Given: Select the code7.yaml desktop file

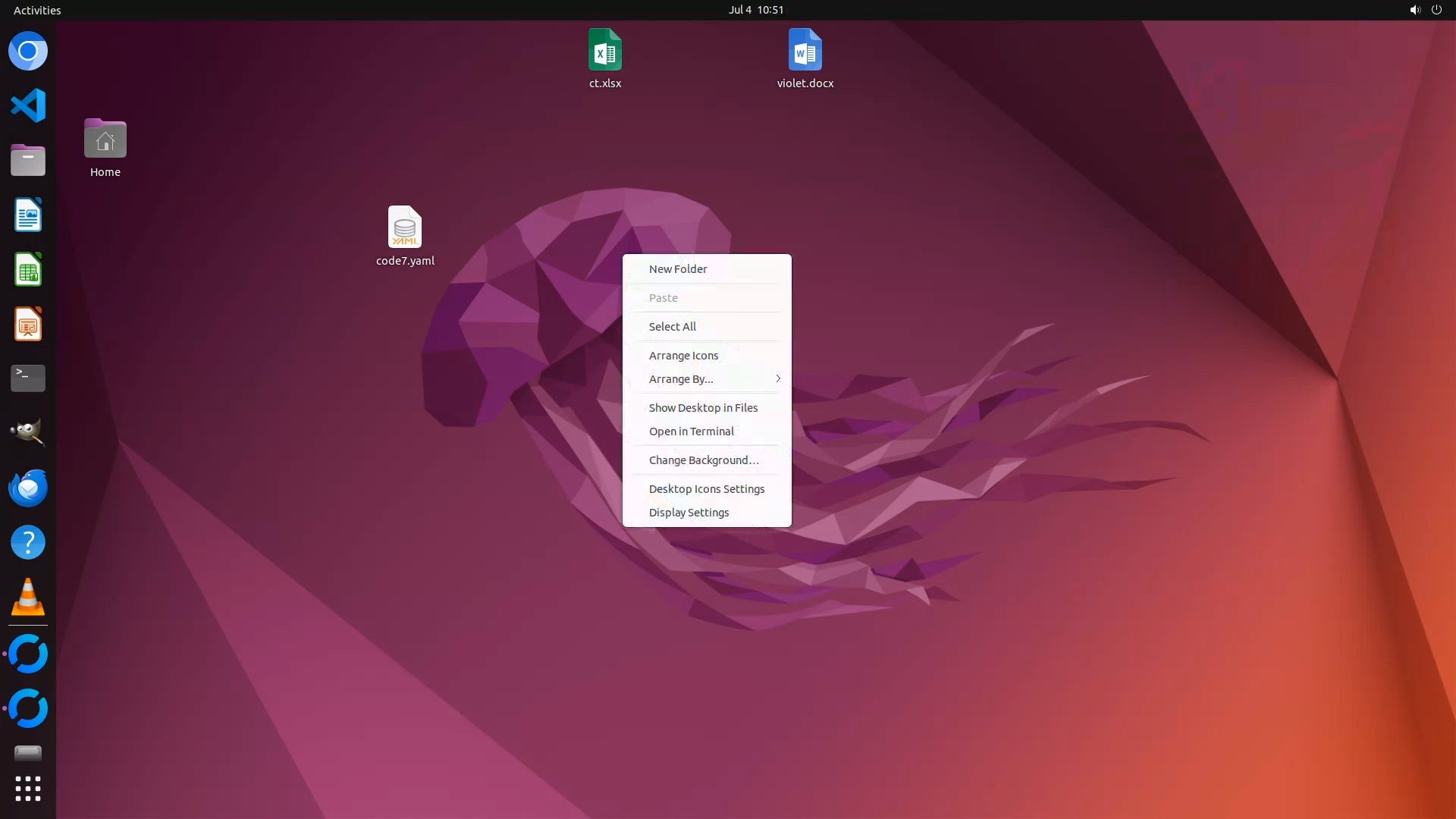Looking at the screenshot, I should point(405,227).
